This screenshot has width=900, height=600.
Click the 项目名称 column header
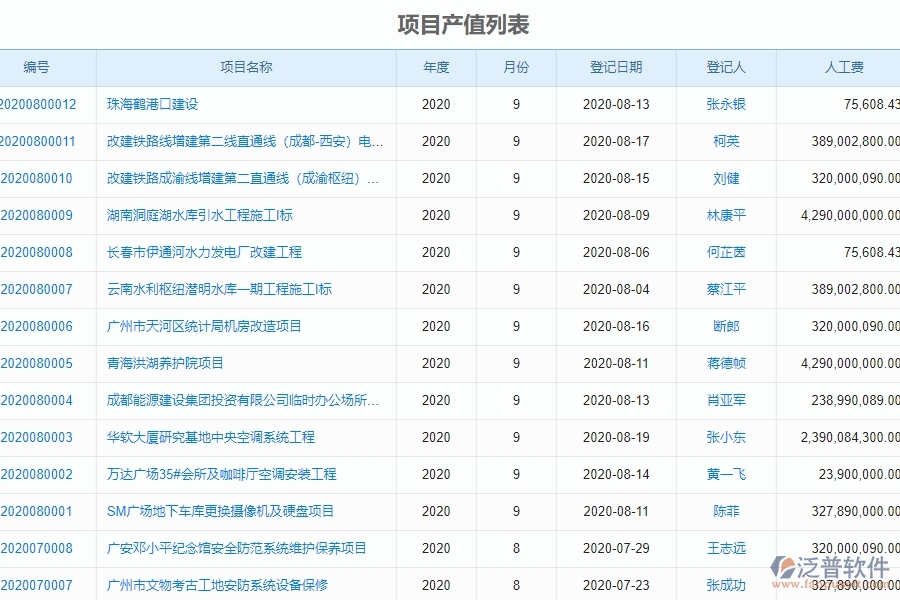tap(243, 67)
